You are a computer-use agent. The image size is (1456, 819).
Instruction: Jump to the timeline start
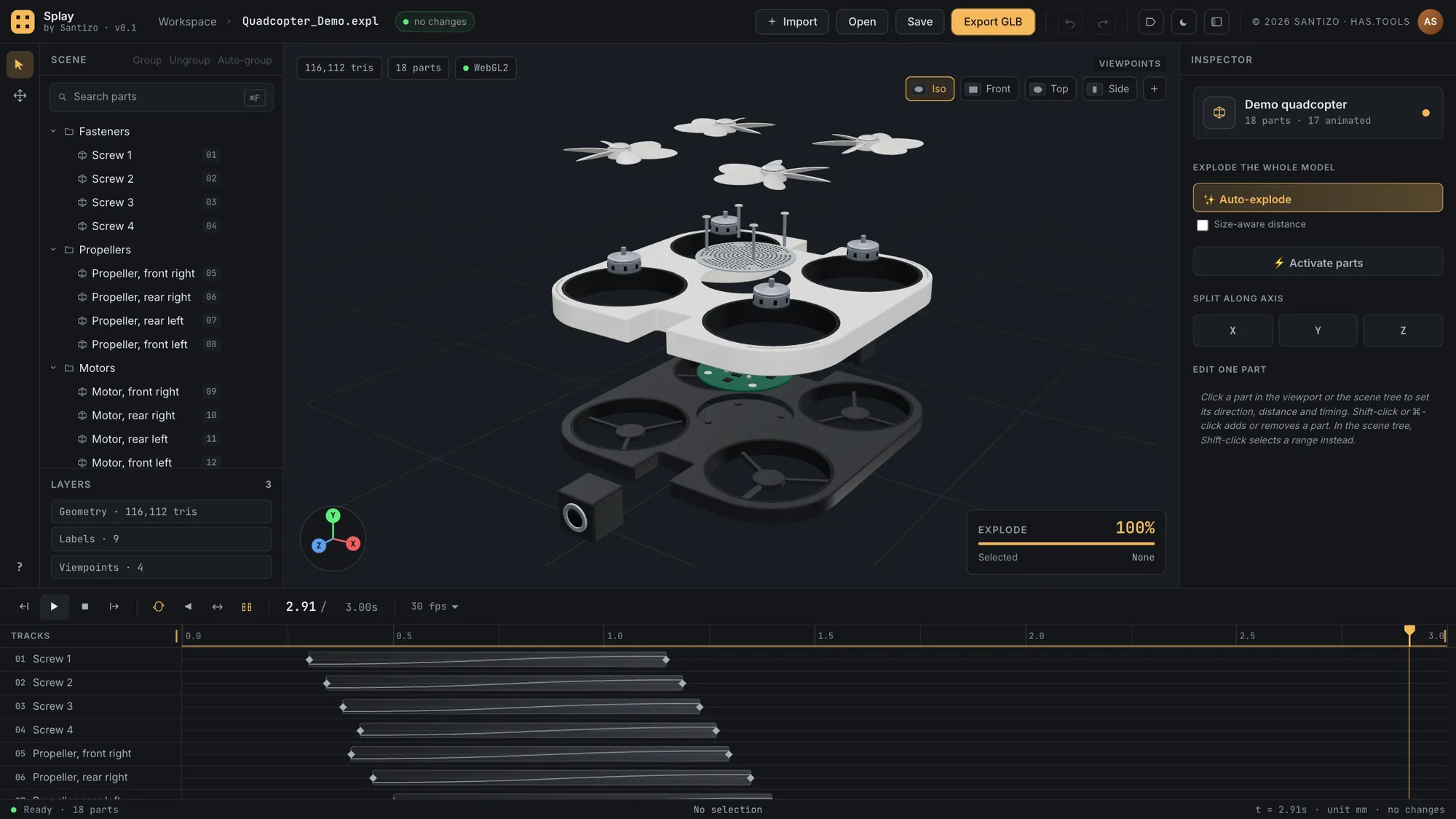(x=24, y=606)
